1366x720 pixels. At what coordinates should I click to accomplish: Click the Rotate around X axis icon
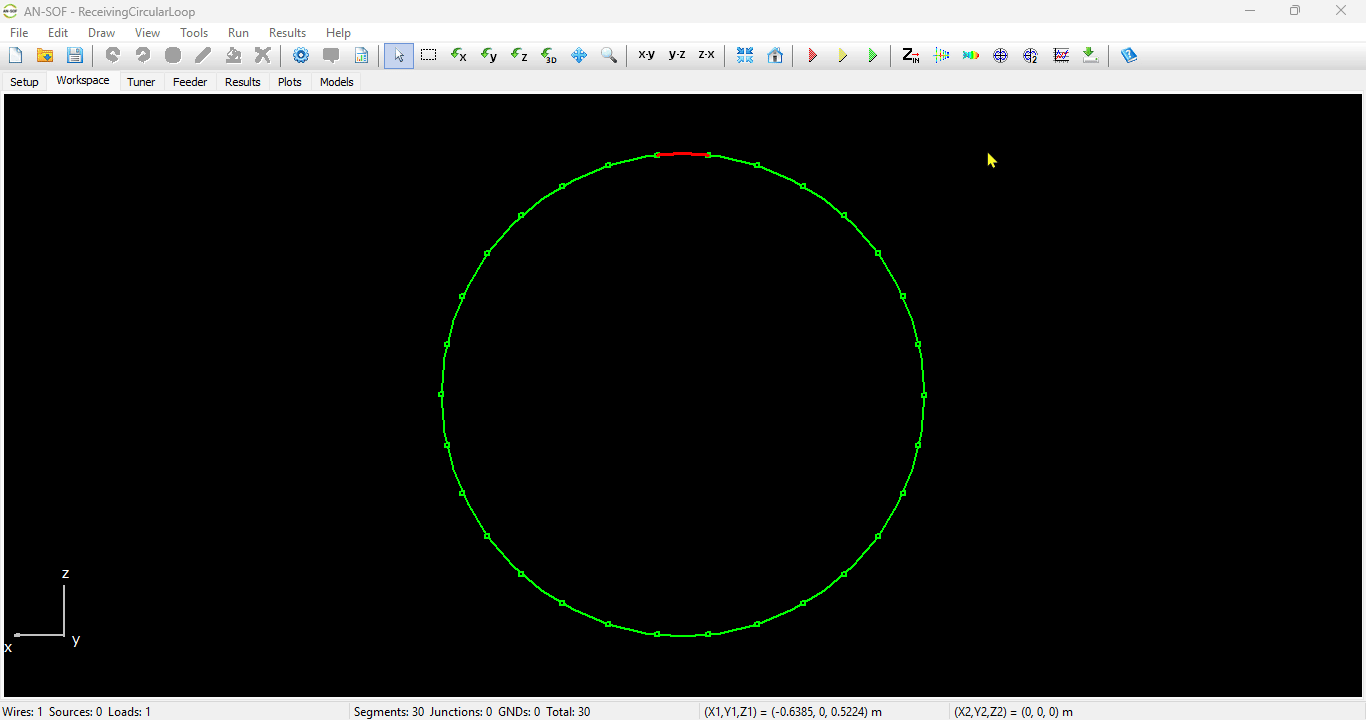click(459, 56)
